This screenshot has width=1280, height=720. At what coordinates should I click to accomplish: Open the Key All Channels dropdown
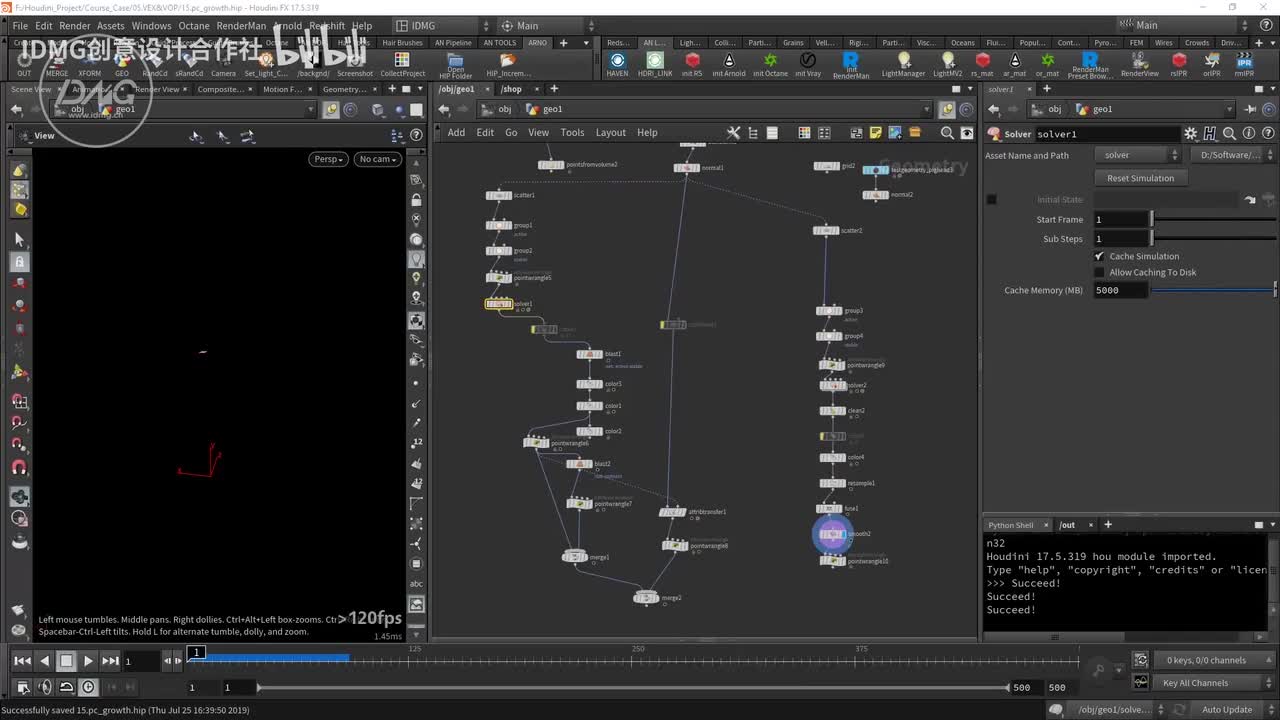coord(1206,683)
